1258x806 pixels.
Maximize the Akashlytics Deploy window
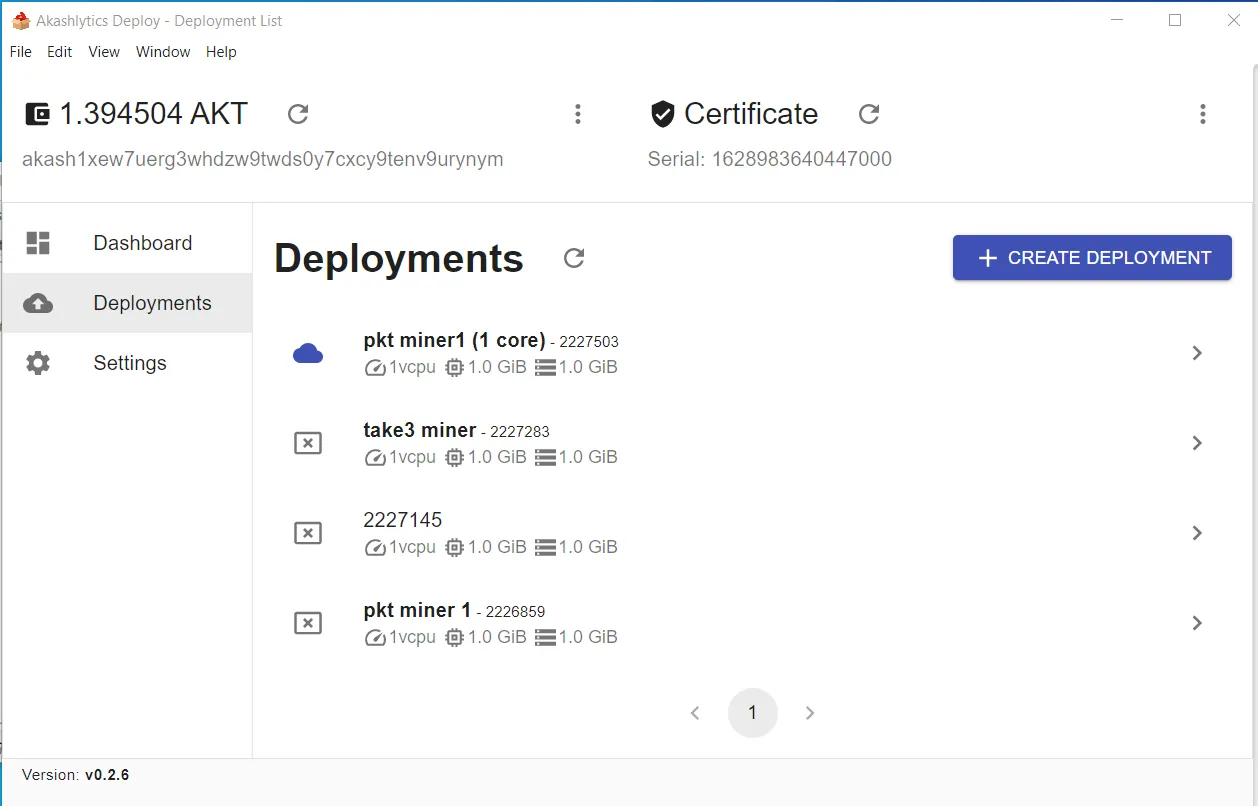click(x=1175, y=20)
